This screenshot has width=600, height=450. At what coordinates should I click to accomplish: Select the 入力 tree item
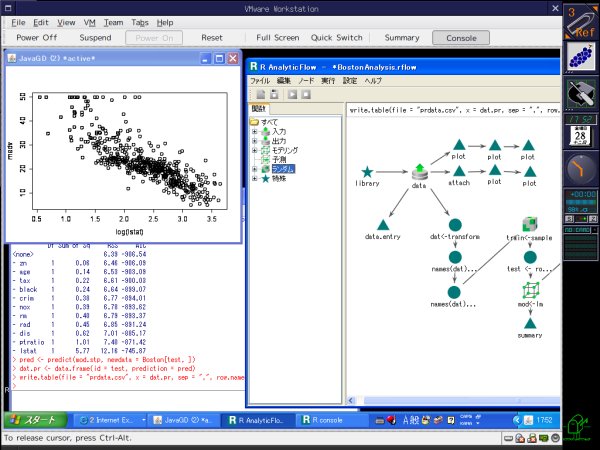click(x=279, y=131)
